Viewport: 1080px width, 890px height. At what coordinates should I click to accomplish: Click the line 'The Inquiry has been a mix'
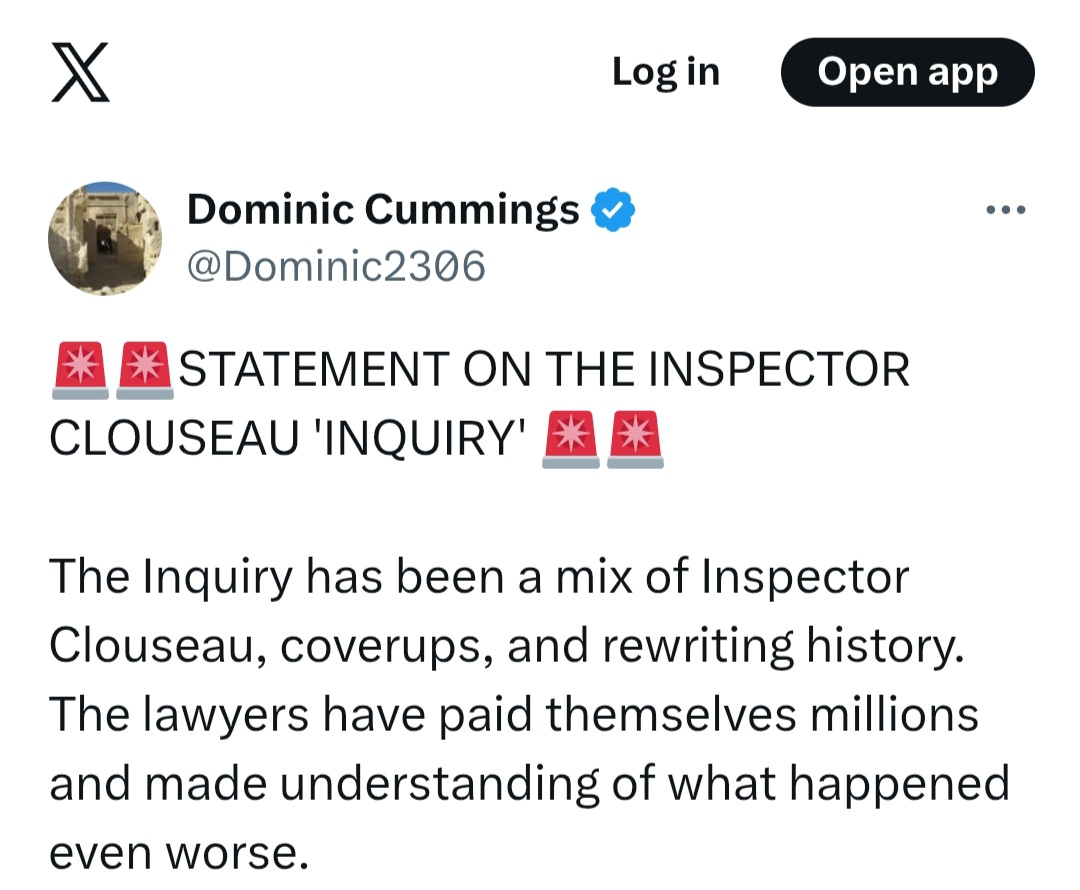click(480, 578)
